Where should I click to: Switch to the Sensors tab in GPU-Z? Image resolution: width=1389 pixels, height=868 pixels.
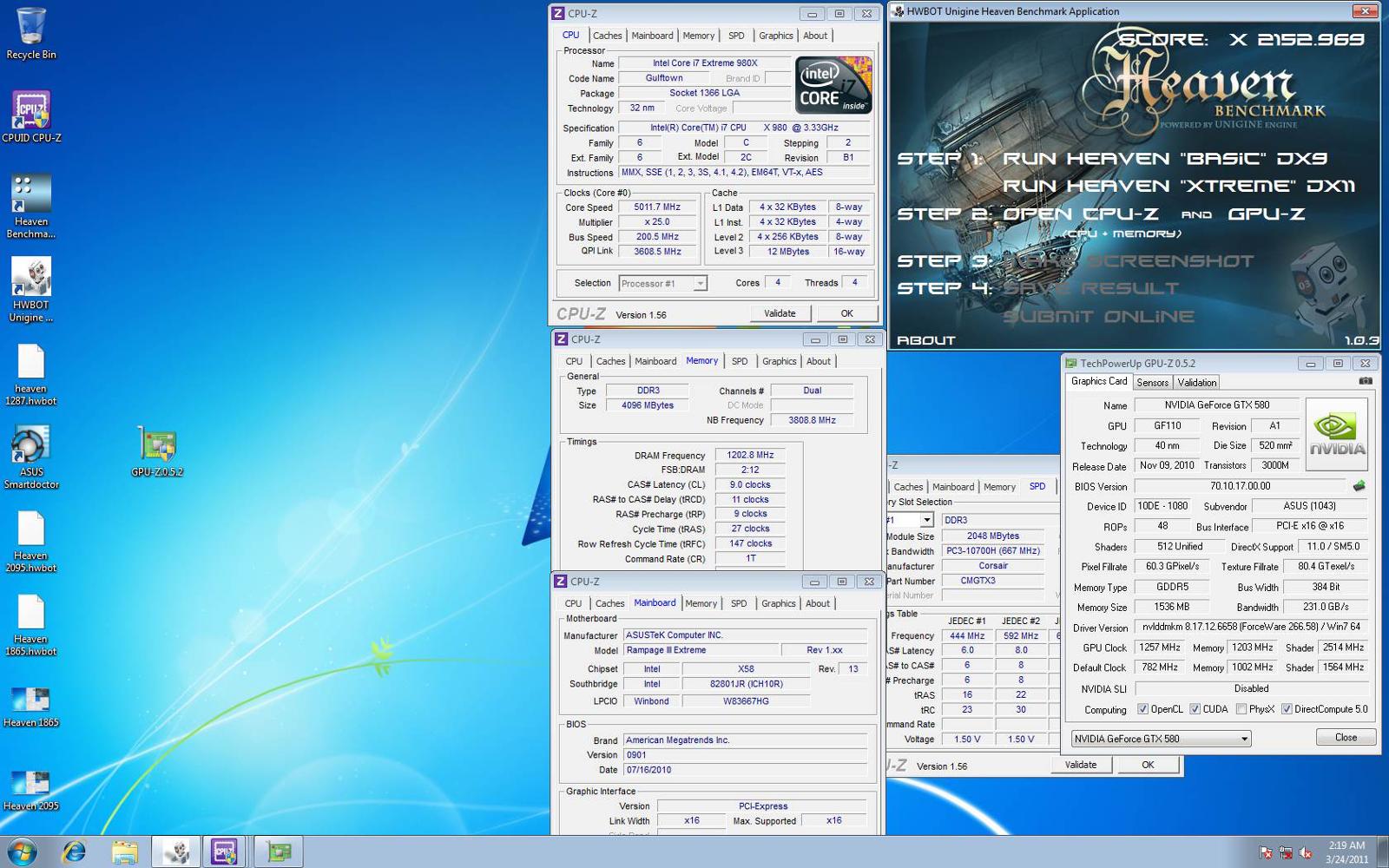click(1152, 383)
